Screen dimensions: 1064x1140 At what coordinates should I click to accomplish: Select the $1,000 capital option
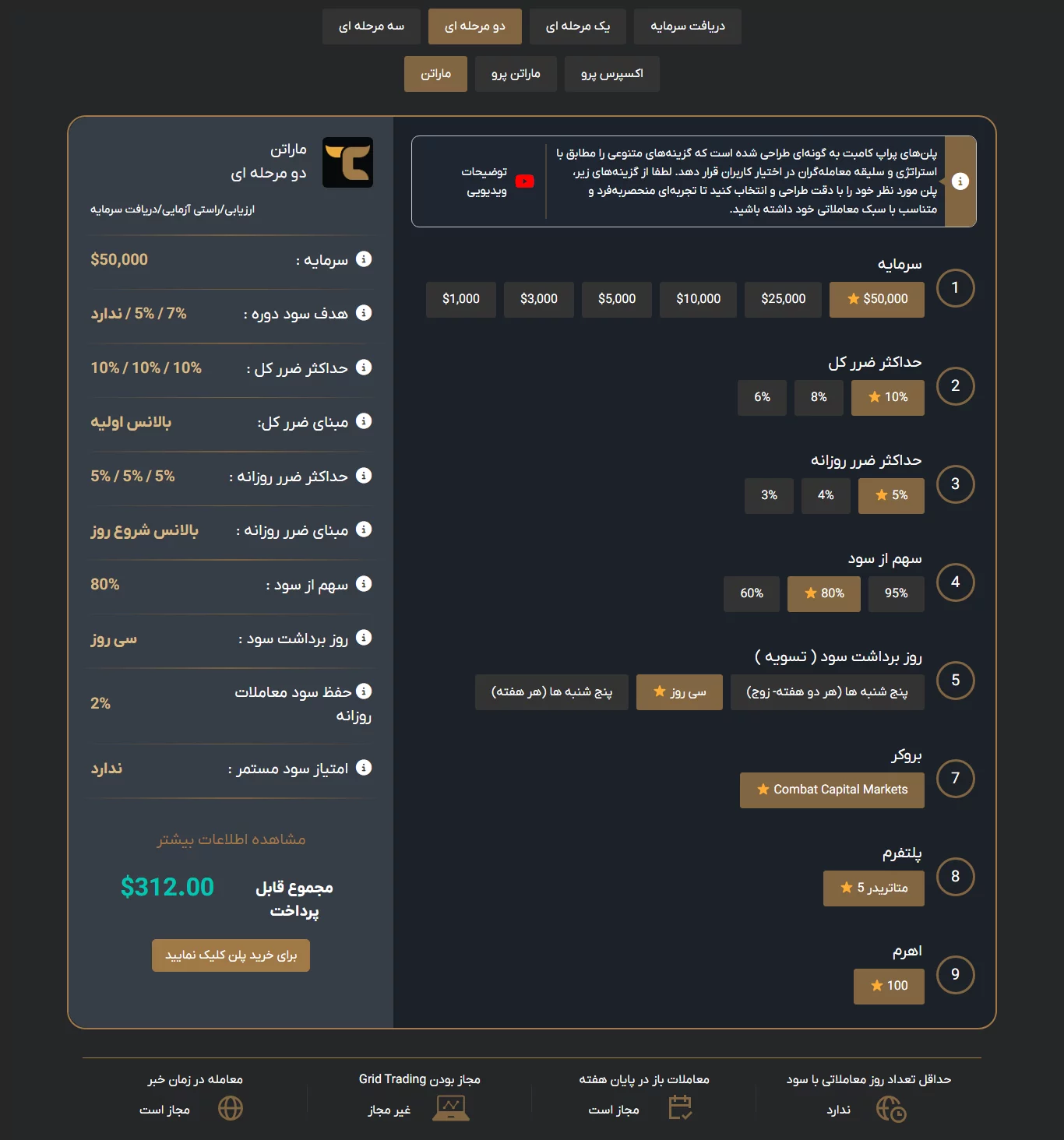coord(461,299)
